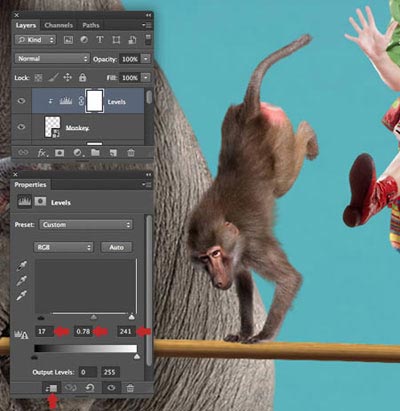The width and height of the screenshot is (400, 411).
Task: Click the input shadow slider handle
Action: tap(41, 317)
